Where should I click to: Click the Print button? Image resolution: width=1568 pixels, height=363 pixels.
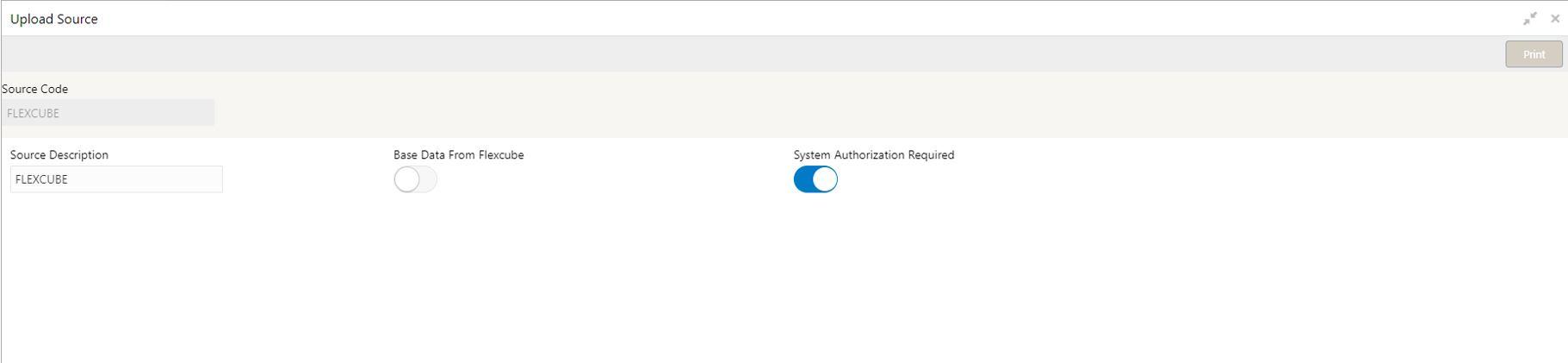(x=1534, y=54)
